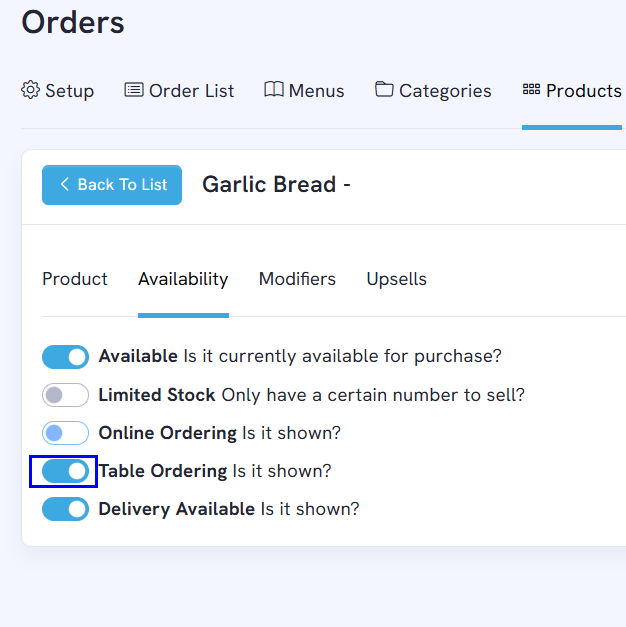Screen dimensions: 626x627
Task: Click the Menus book icon
Action: click(274, 90)
